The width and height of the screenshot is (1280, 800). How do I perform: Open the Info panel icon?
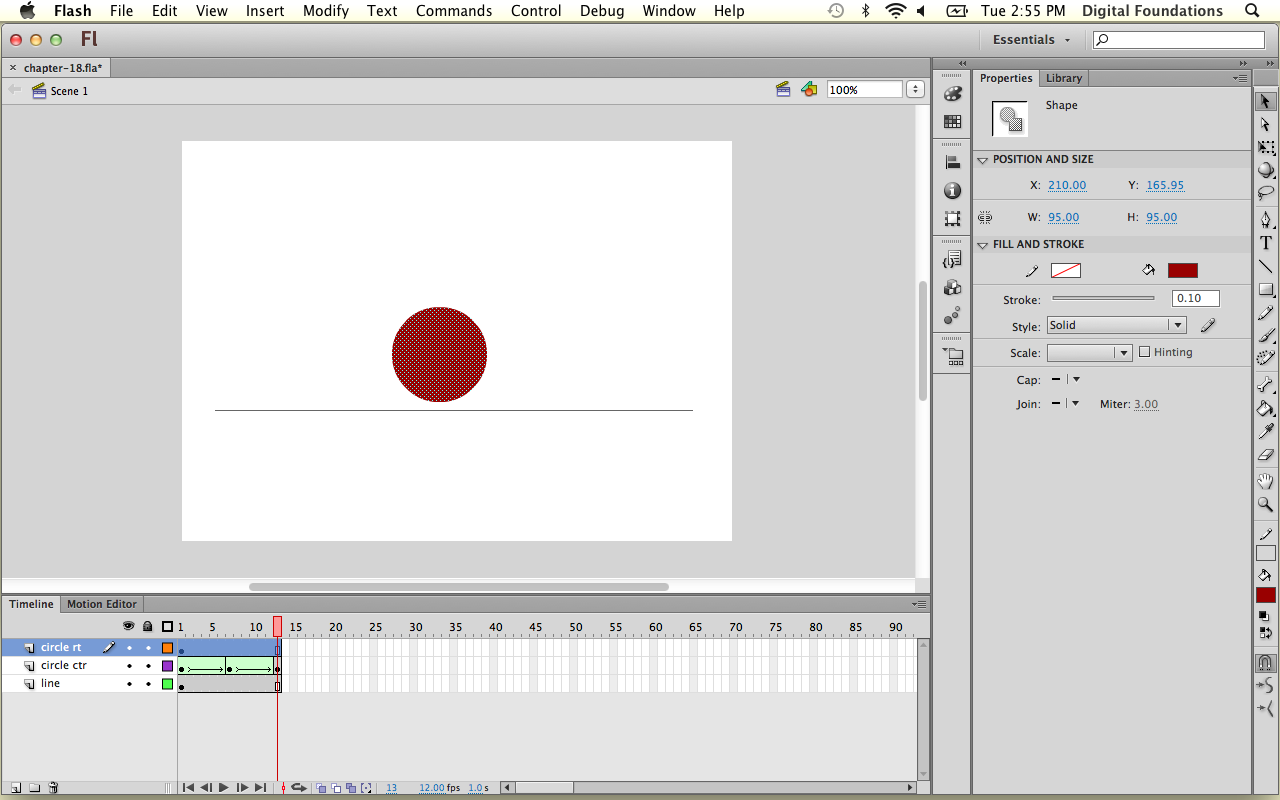point(952,191)
